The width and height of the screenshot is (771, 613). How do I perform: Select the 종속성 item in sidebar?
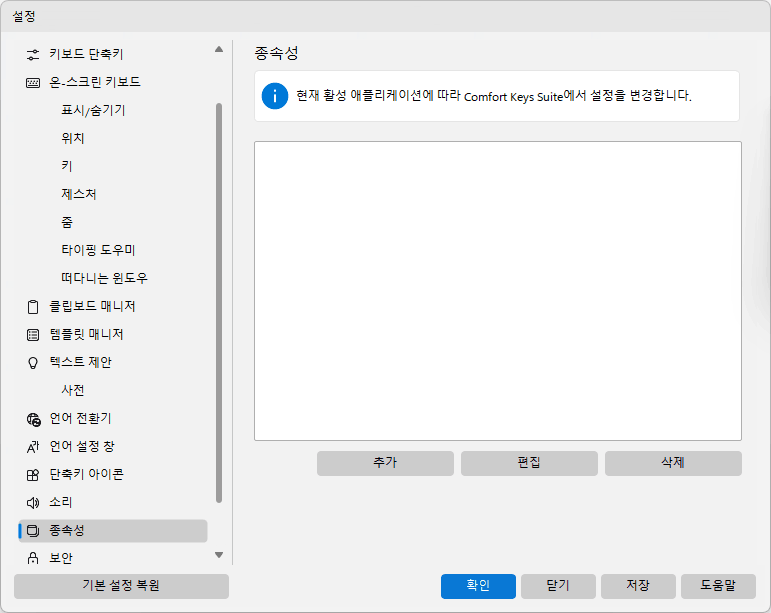pyautogui.click(x=113, y=531)
